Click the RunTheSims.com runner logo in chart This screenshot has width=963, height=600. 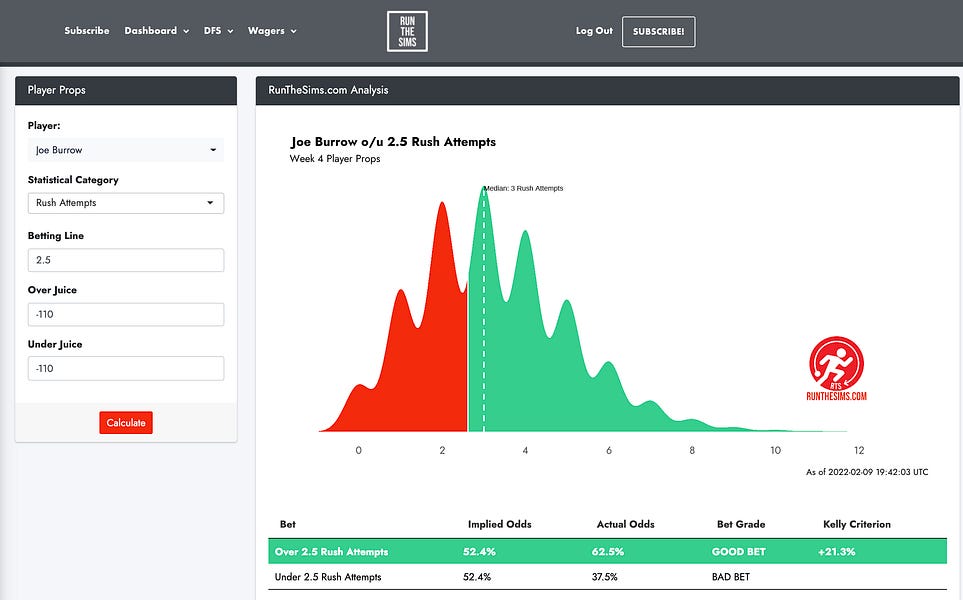point(836,368)
